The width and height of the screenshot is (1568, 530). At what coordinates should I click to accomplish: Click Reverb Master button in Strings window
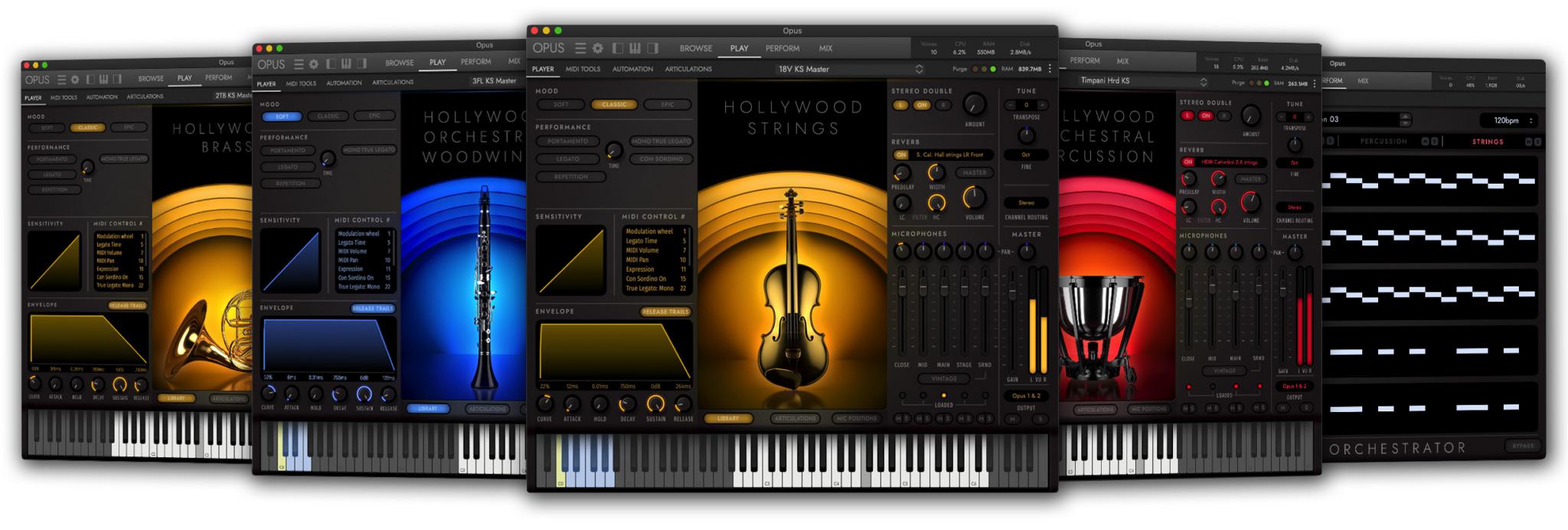tap(974, 173)
